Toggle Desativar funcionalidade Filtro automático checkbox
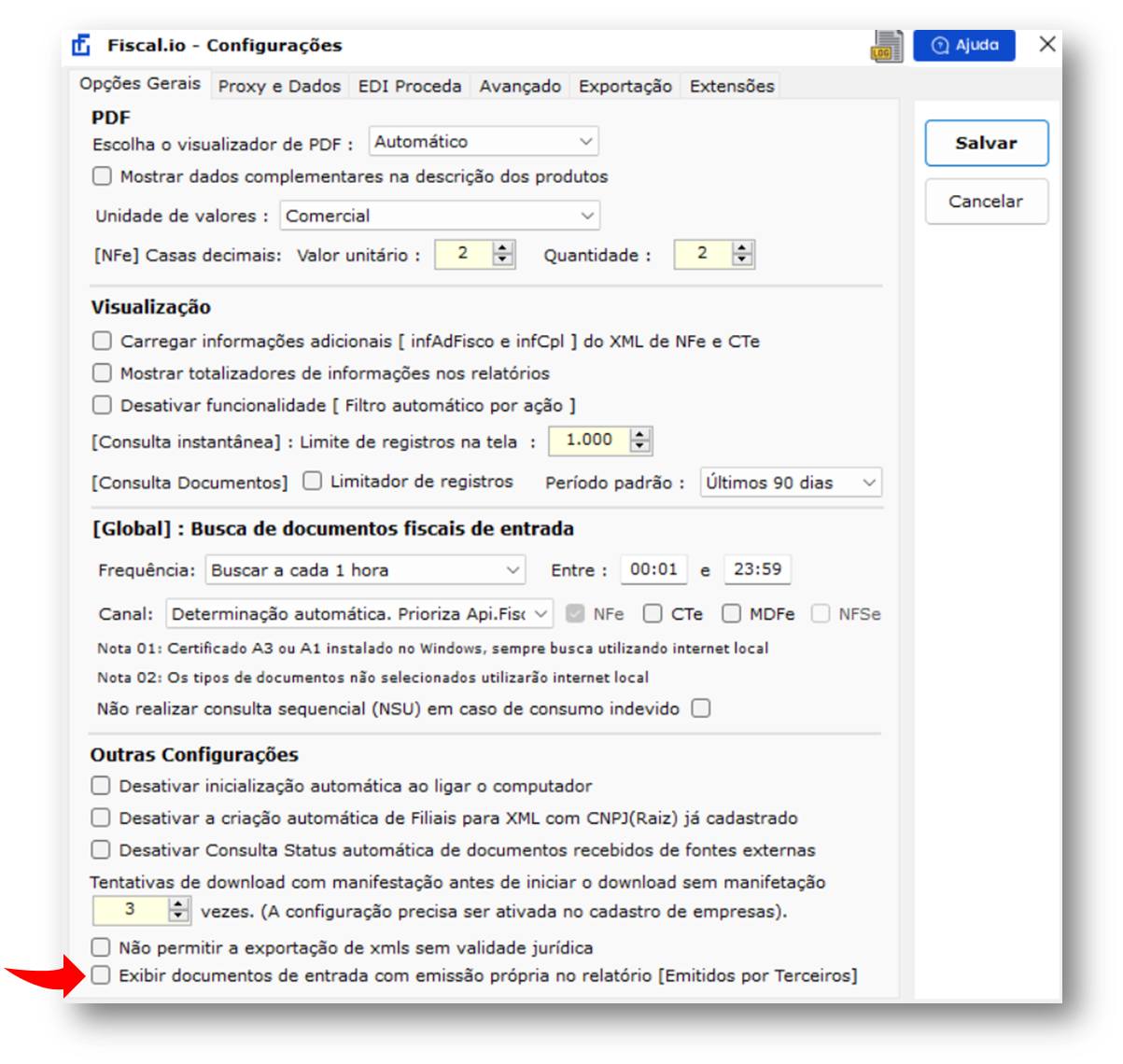This screenshot has height=1064, width=1123. pyautogui.click(x=102, y=405)
